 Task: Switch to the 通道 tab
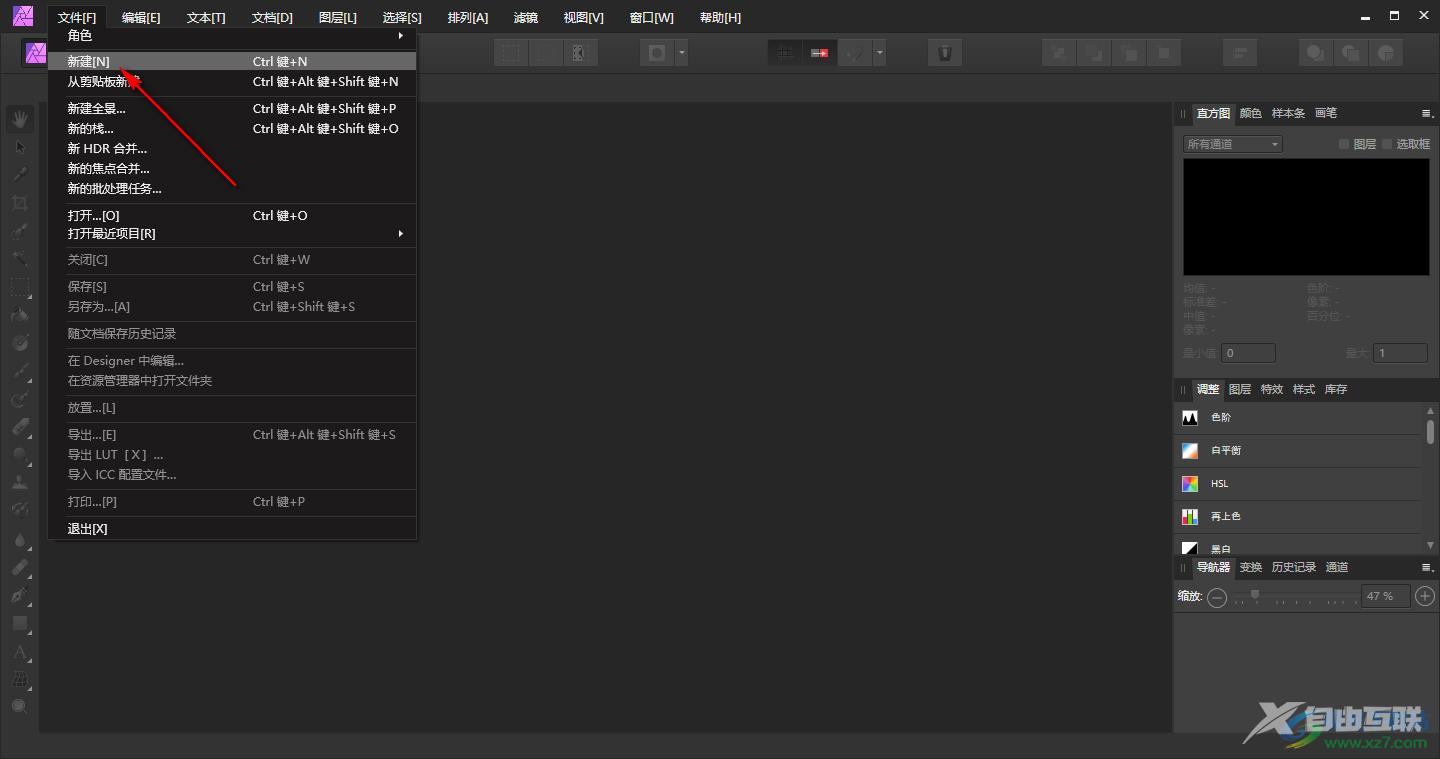pos(1337,567)
